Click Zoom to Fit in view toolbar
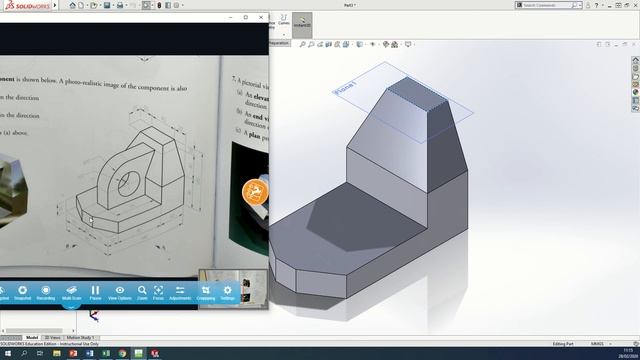Screen dimensions: 640x360 302,44
